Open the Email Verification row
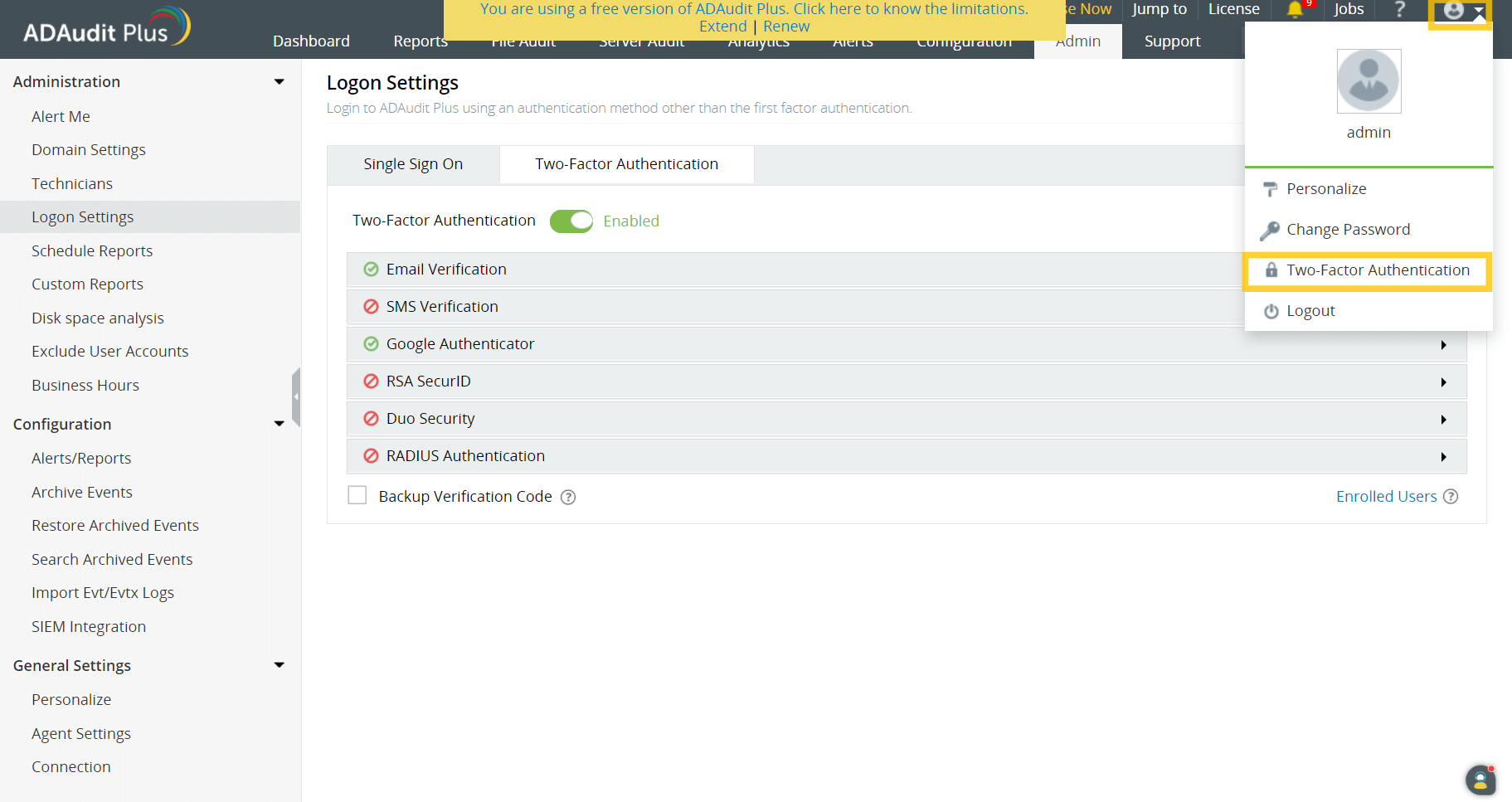The width and height of the screenshot is (1512, 802). (907, 270)
